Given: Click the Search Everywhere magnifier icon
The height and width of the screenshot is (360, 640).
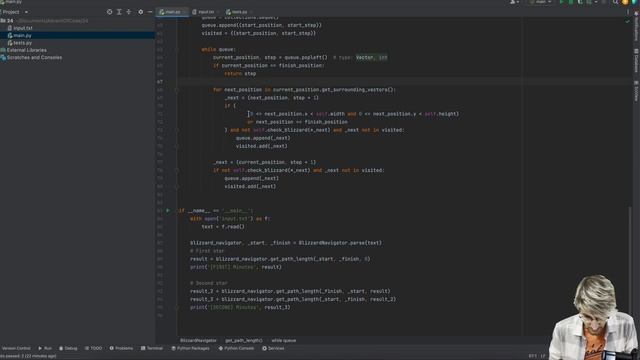Looking at the screenshot, I should point(615,2).
